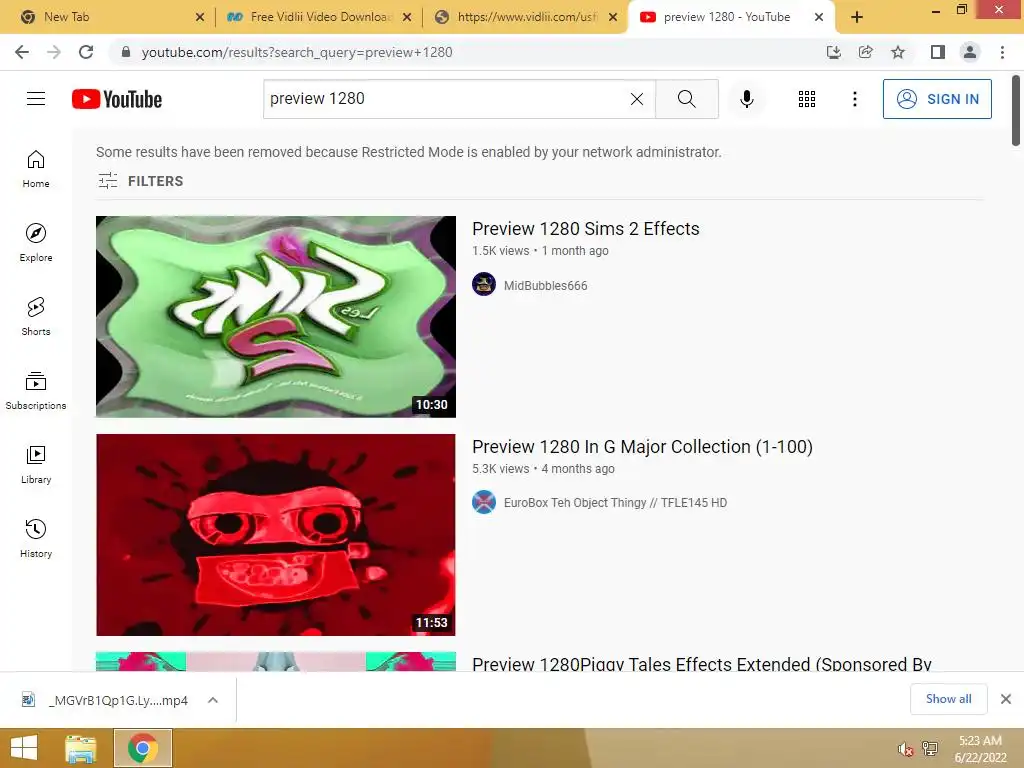Open History in the sidebar
This screenshot has height=768, width=1024.
coord(36,539)
